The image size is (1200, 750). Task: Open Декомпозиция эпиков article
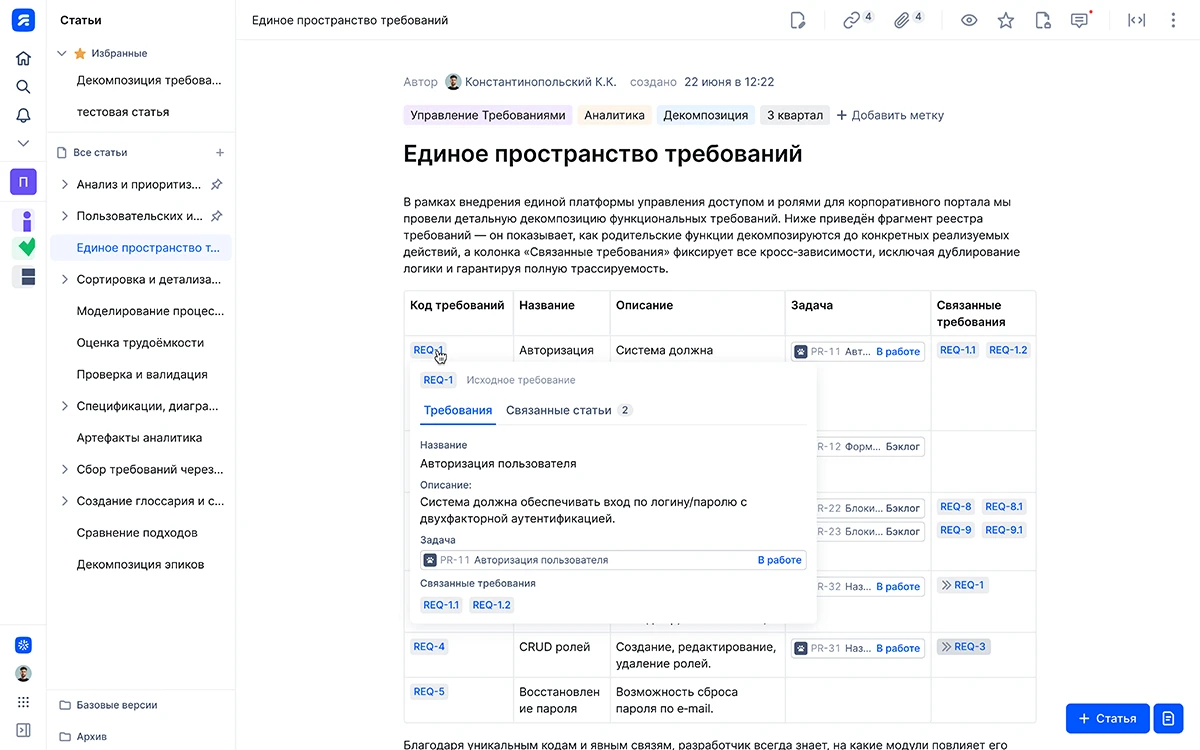141,565
